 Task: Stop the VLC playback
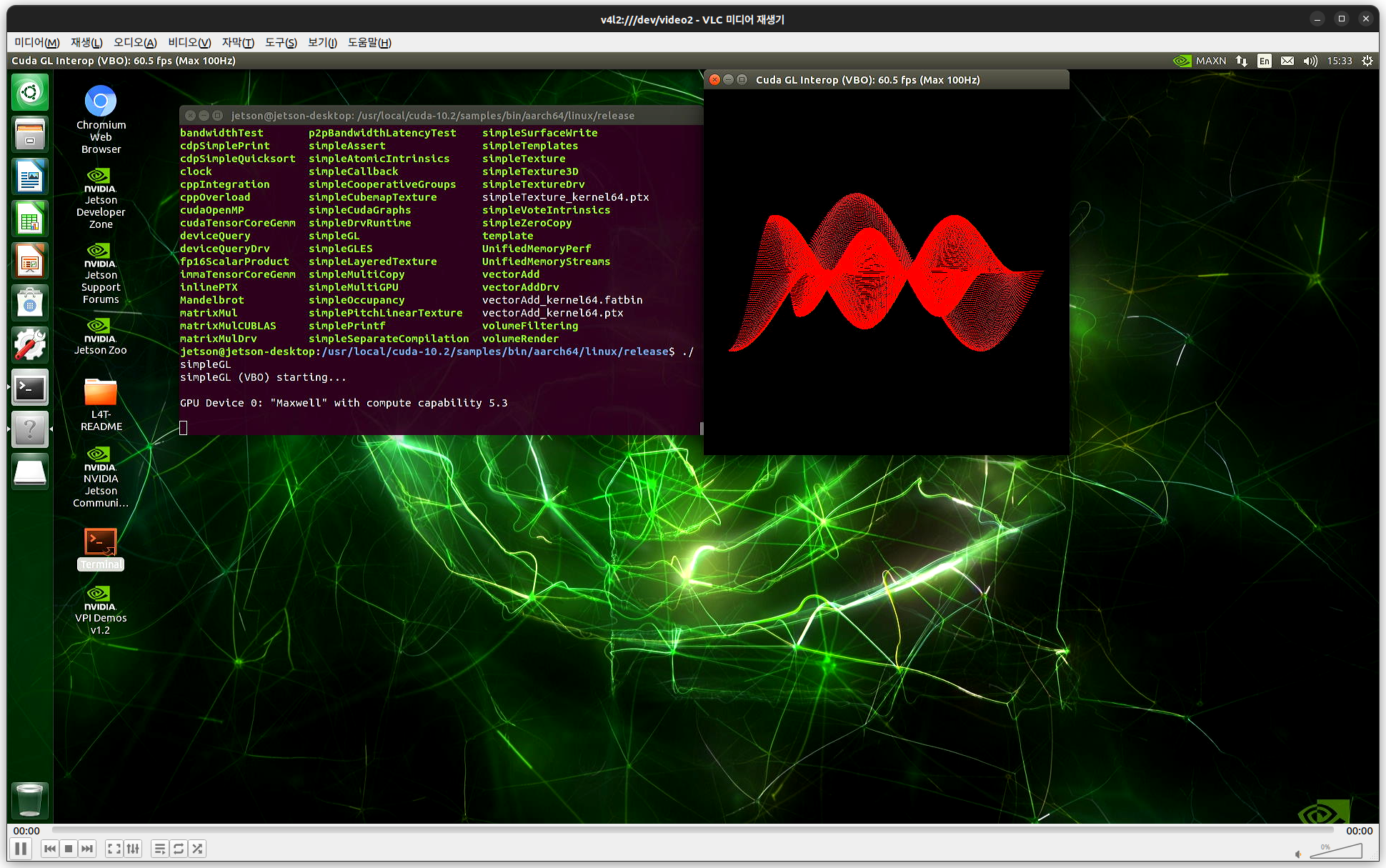pos(69,849)
